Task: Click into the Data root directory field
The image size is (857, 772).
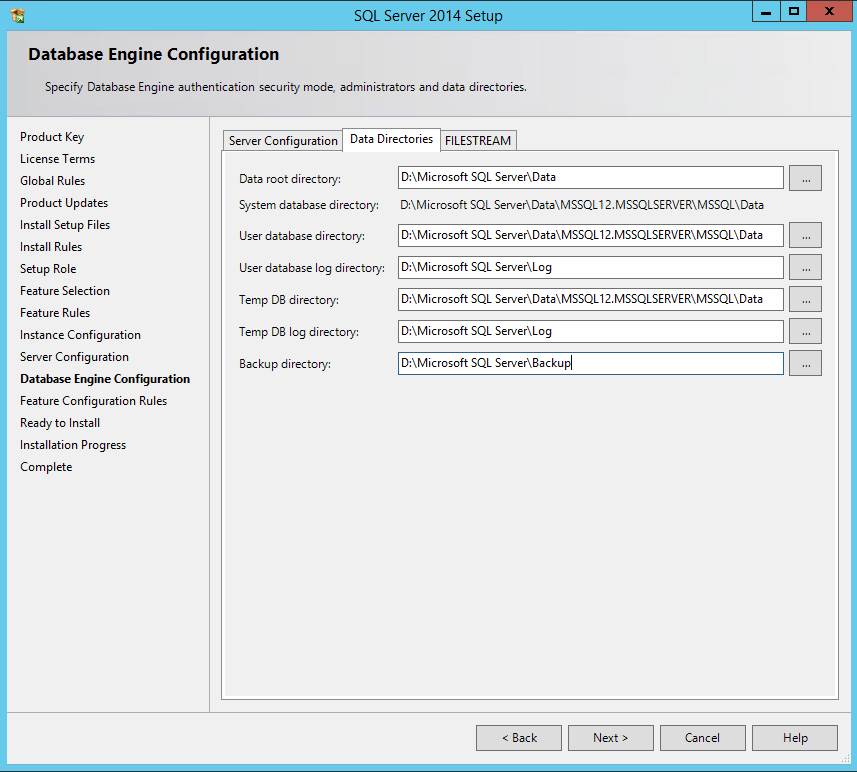Action: click(x=590, y=178)
